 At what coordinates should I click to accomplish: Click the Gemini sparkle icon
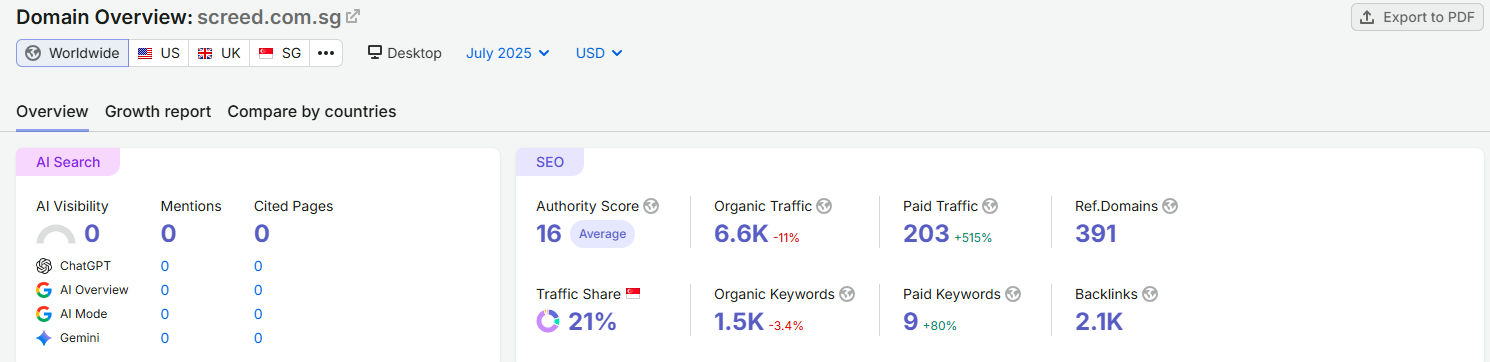click(x=44, y=338)
